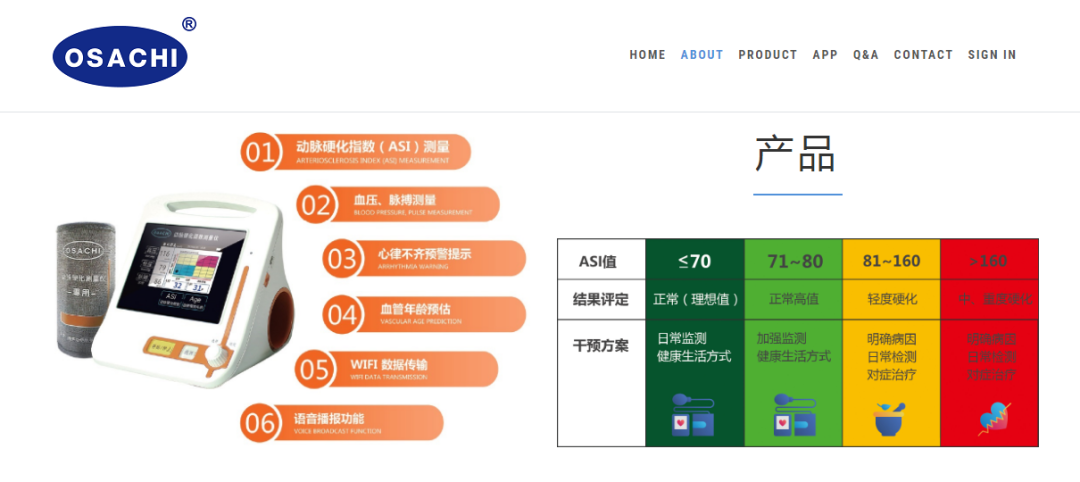Click the white rotary knob on device

(218, 355)
